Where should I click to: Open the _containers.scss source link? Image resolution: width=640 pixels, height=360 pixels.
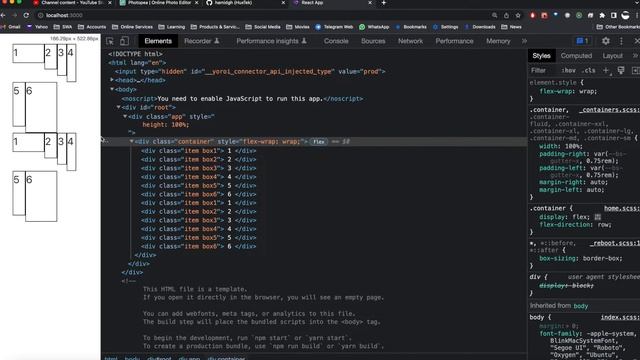tap(609, 110)
